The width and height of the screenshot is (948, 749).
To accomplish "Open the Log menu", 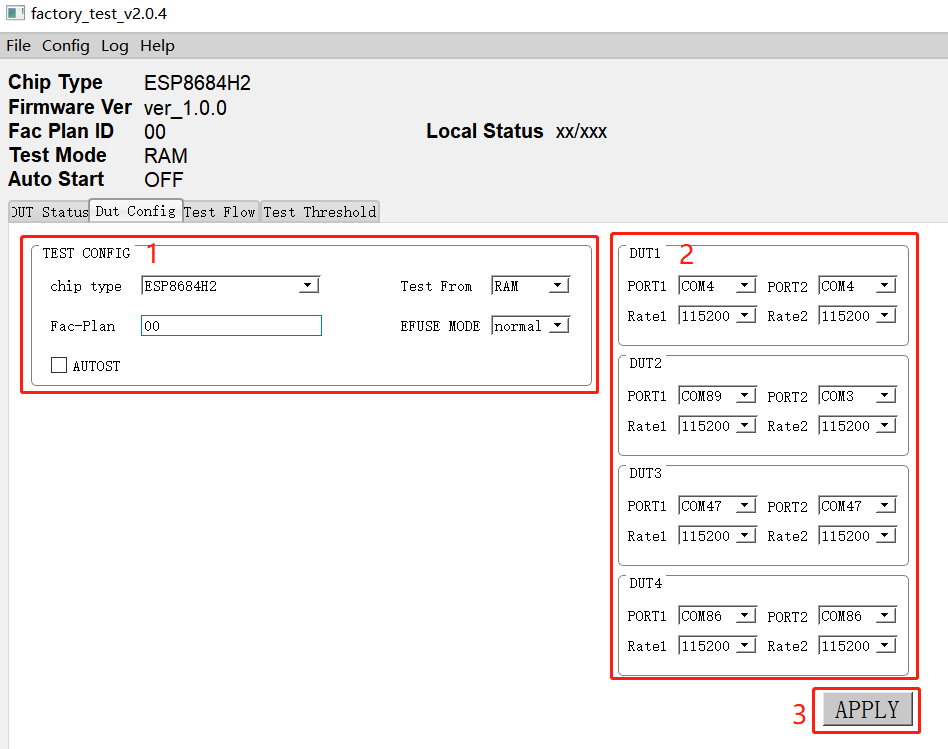I will point(114,45).
